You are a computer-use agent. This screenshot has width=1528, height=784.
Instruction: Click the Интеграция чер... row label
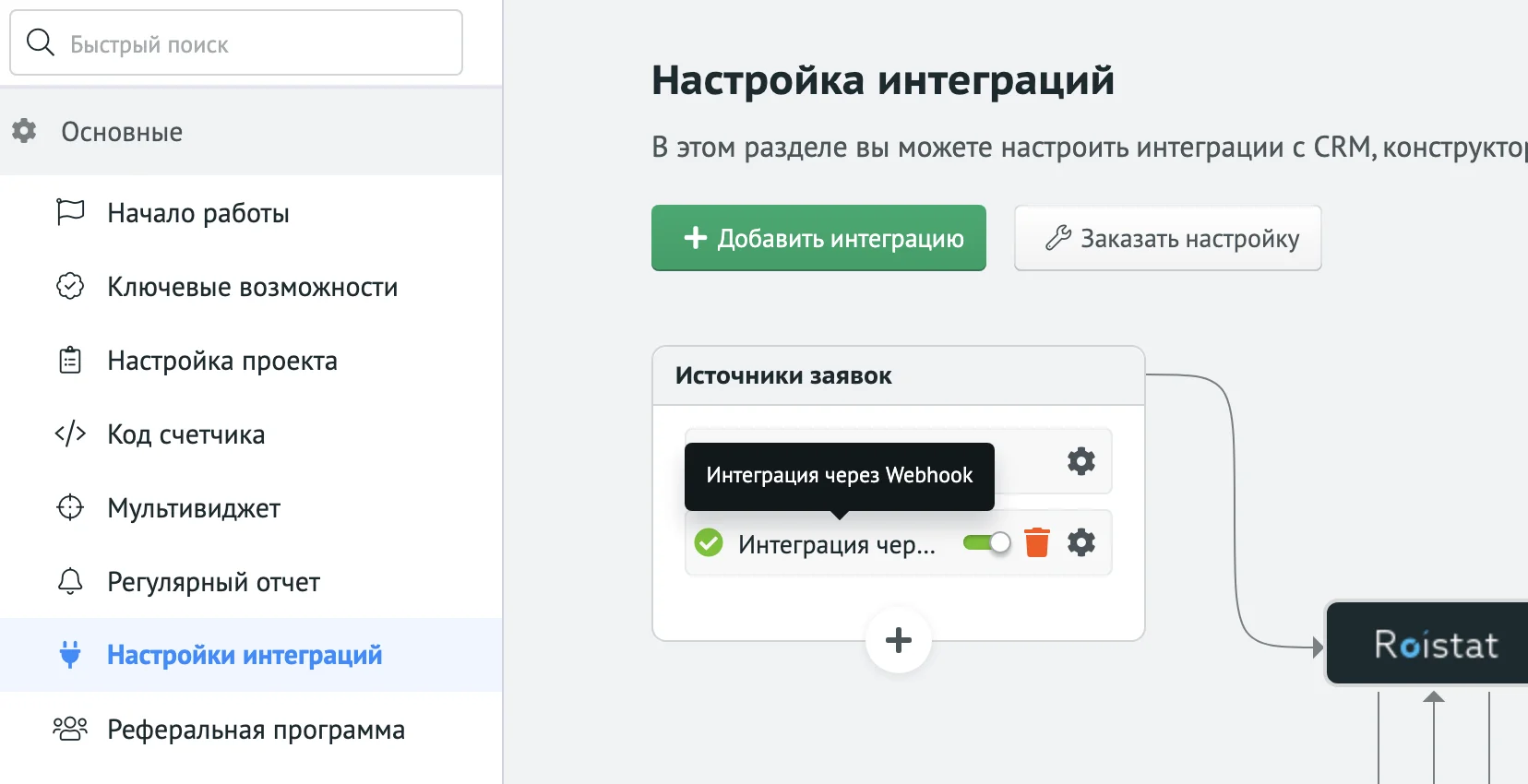point(837,544)
